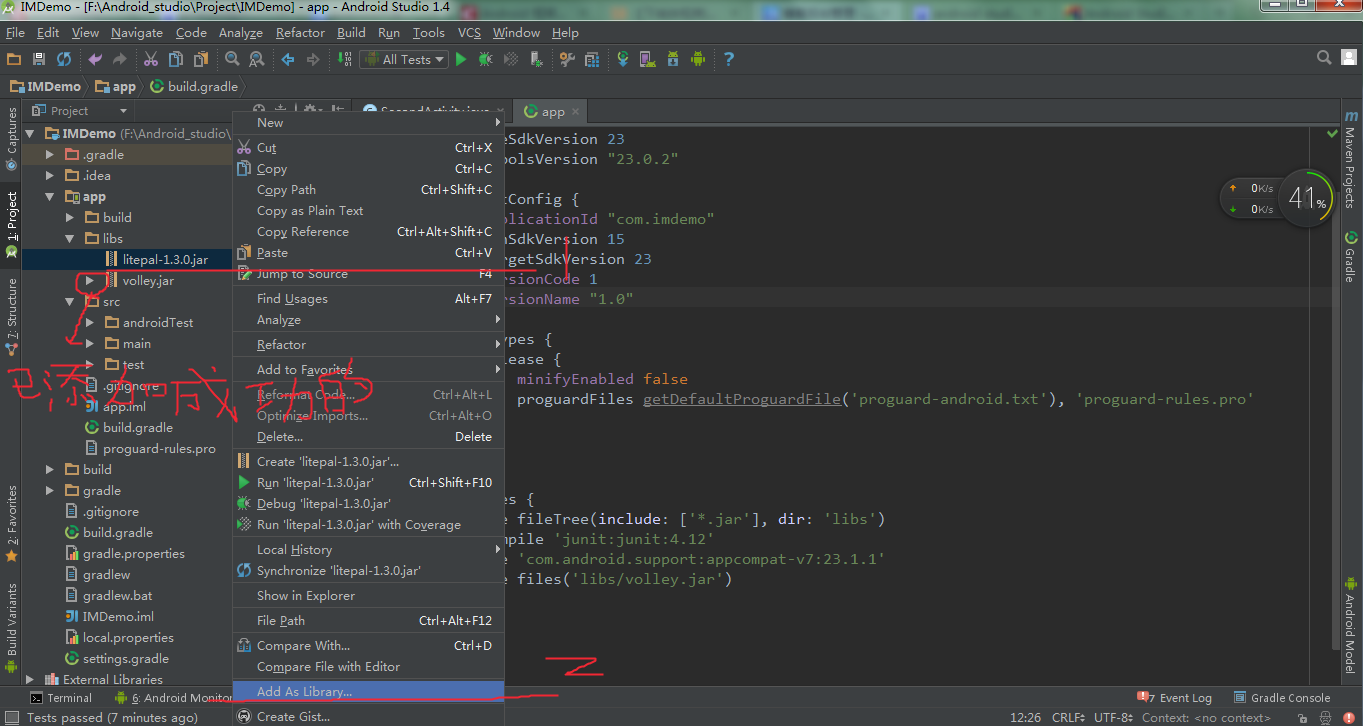Navigate Back with the left arrow icon
The height and width of the screenshot is (726, 1363).
point(288,60)
